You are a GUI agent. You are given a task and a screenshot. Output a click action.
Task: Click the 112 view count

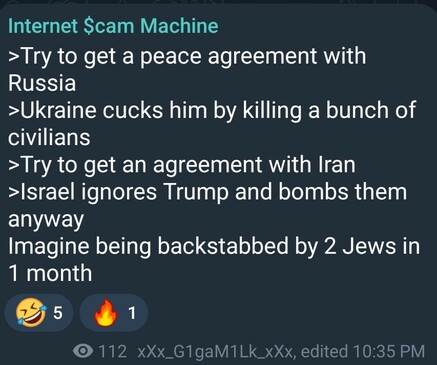point(113,351)
